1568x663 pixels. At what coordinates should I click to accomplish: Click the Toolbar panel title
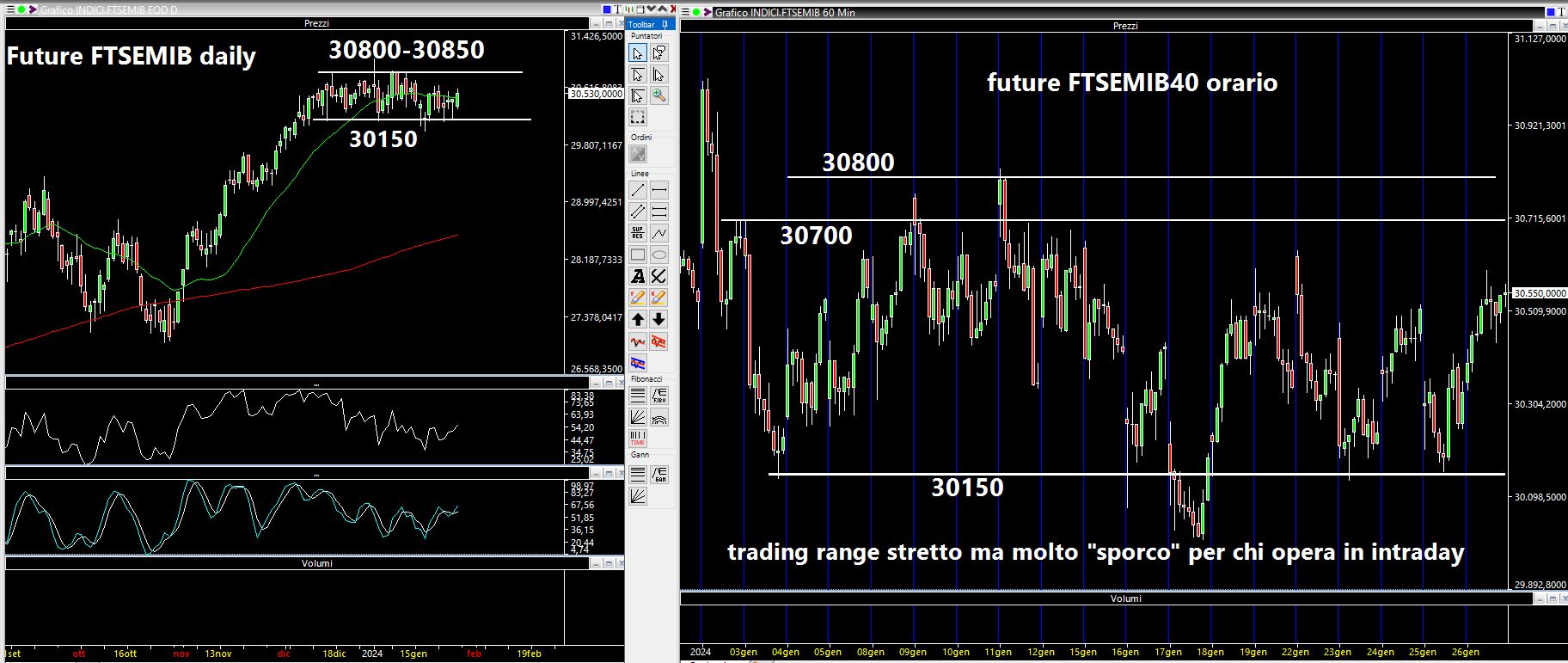(641, 24)
